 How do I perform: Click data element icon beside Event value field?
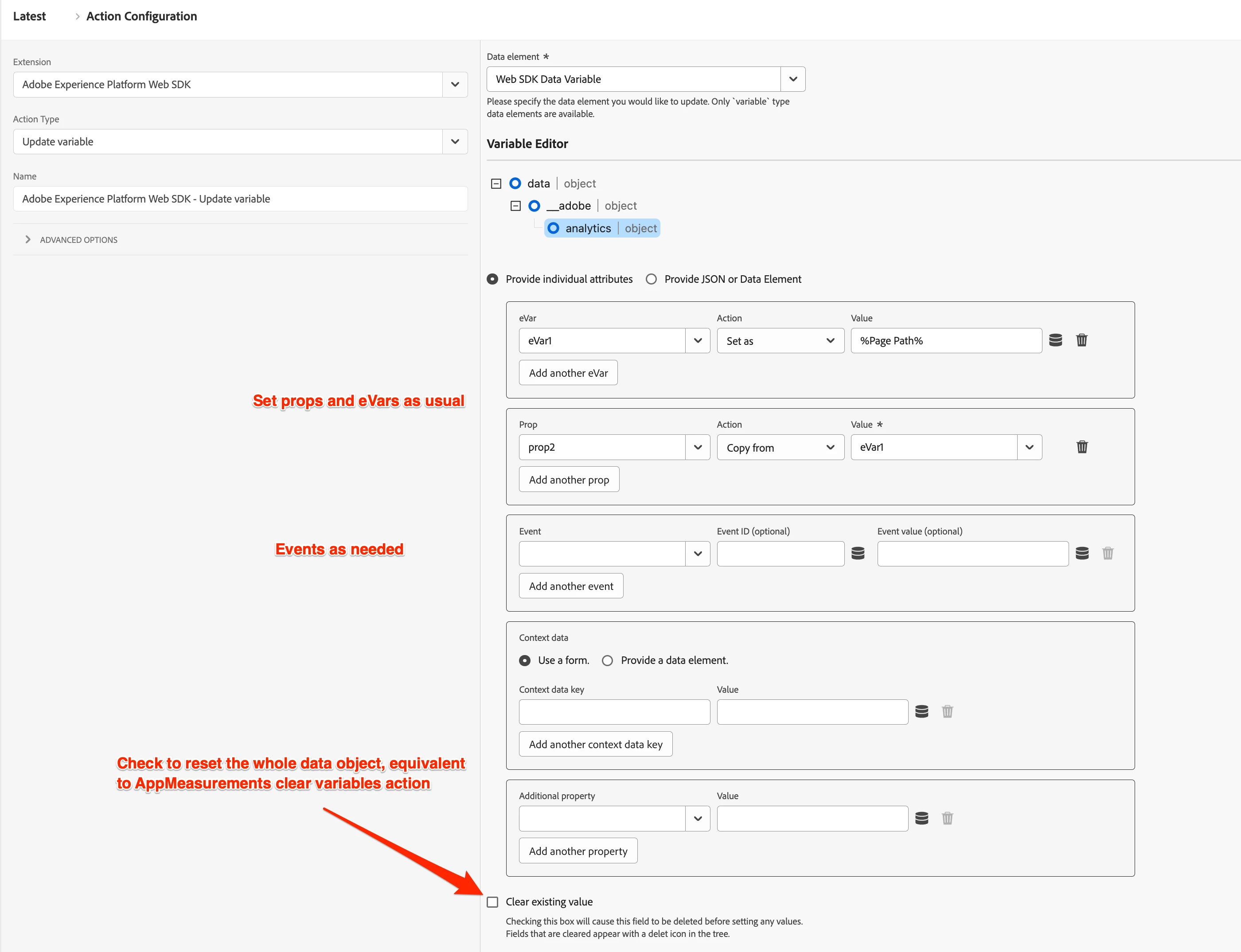(1082, 554)
